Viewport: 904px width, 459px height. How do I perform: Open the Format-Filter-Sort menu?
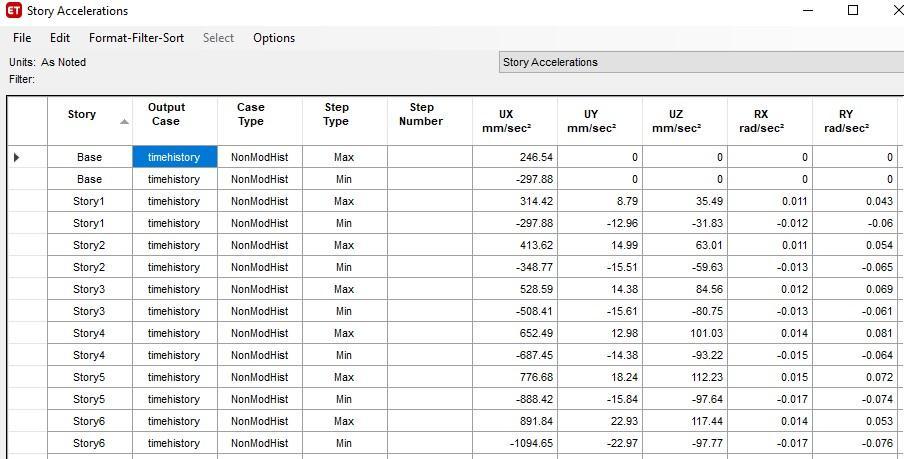[x=136, y=38]
